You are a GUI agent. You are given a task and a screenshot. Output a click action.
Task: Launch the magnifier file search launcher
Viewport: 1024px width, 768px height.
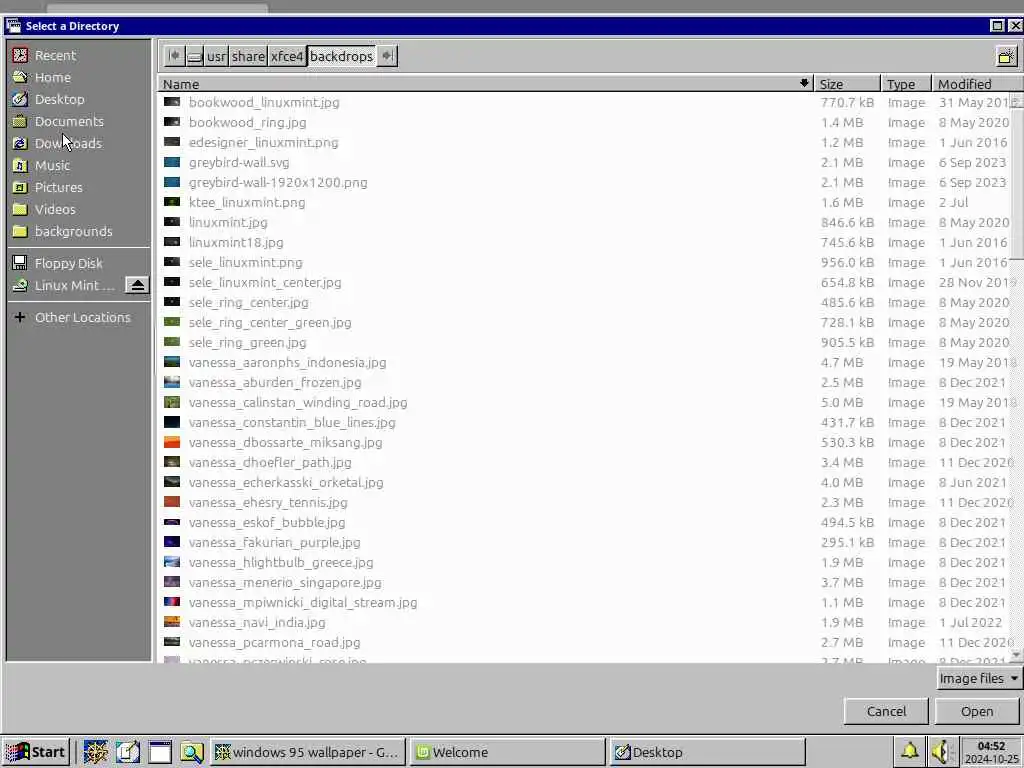192,752
